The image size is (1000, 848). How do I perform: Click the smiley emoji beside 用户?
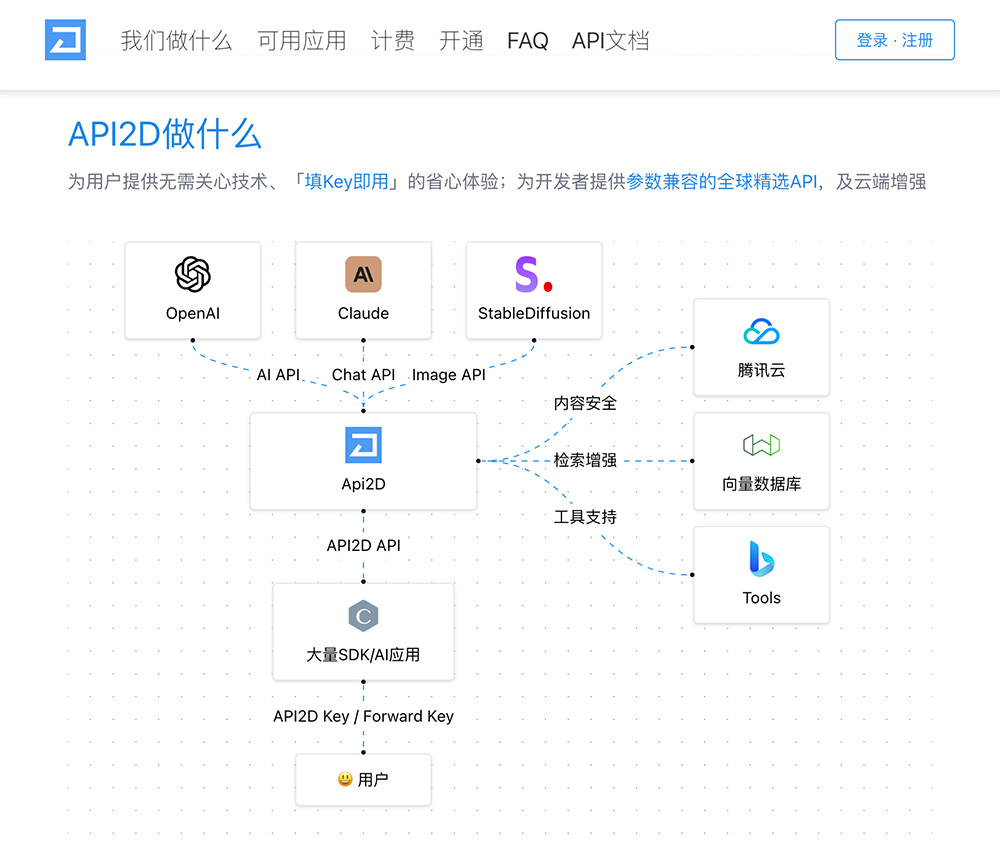coord(345,779)
